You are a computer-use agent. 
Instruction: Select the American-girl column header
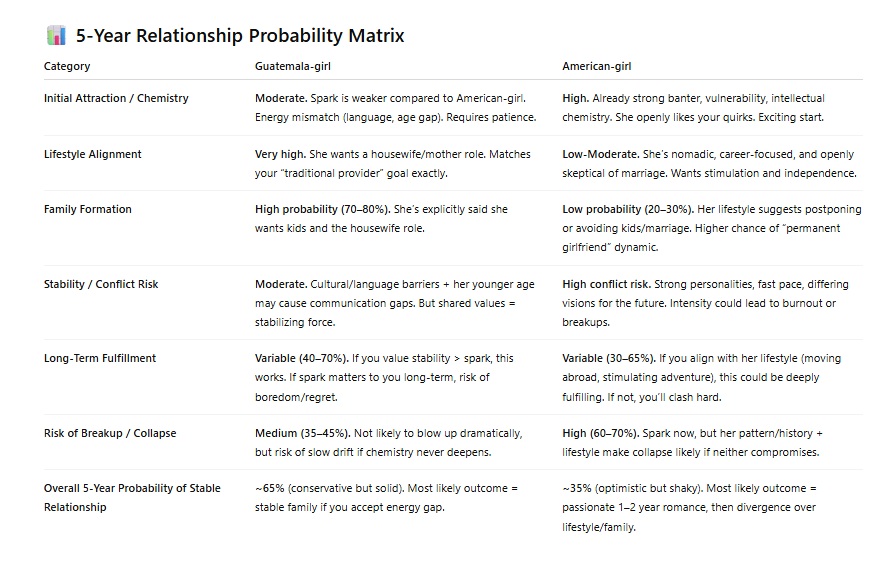pos(596,66)
